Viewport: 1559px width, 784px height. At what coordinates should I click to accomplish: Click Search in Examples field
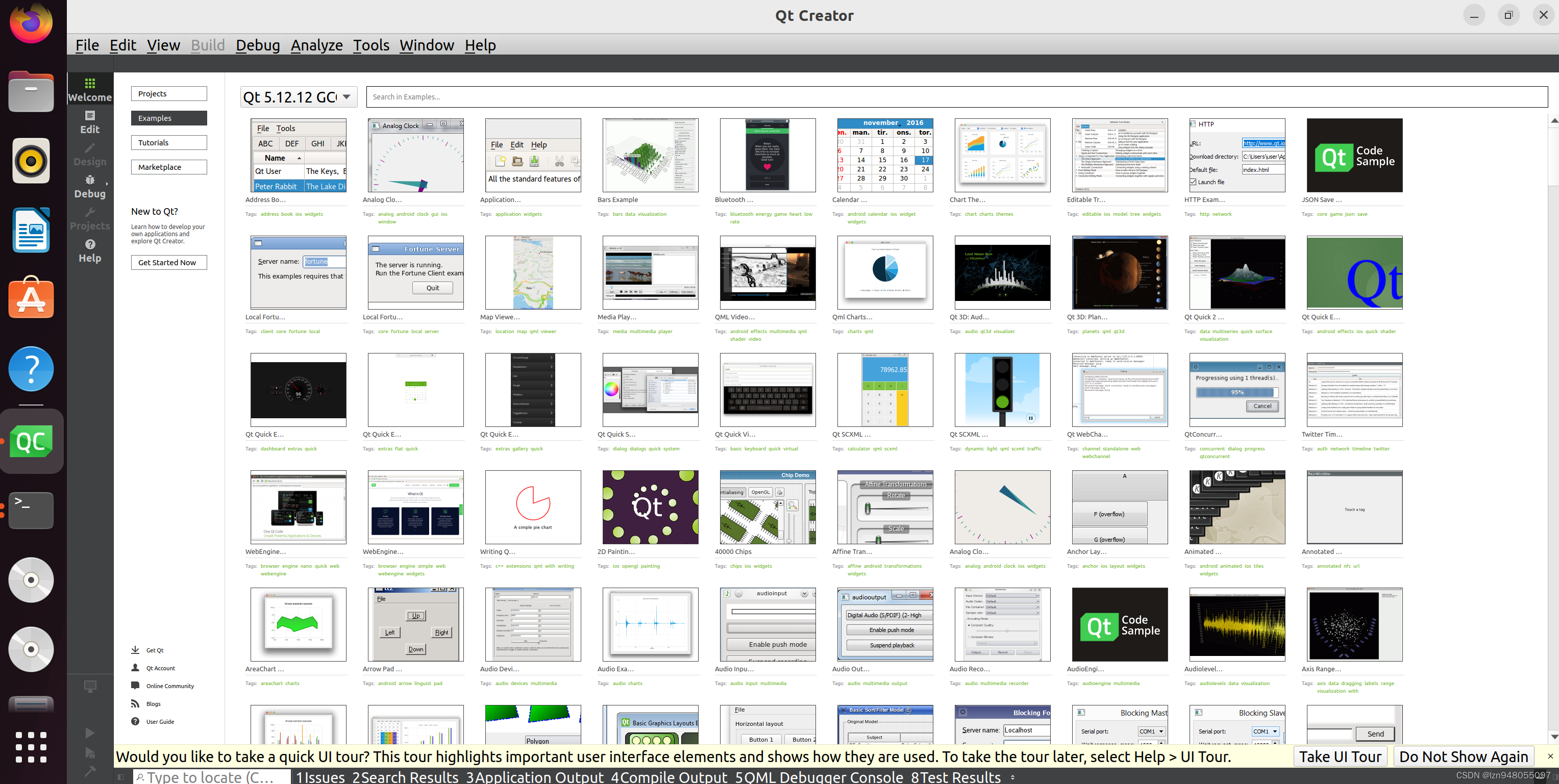(x=956, y=97)
